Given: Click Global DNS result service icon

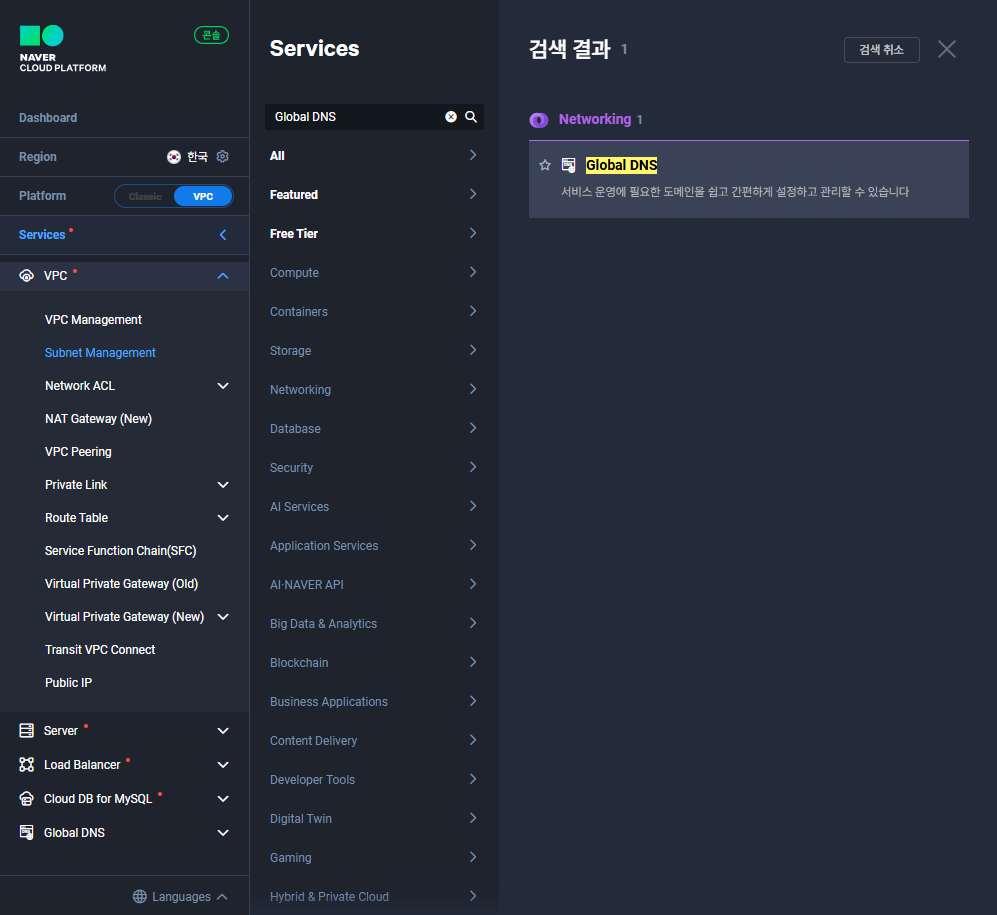Looking at the screenshot, I should click(568, 165).
